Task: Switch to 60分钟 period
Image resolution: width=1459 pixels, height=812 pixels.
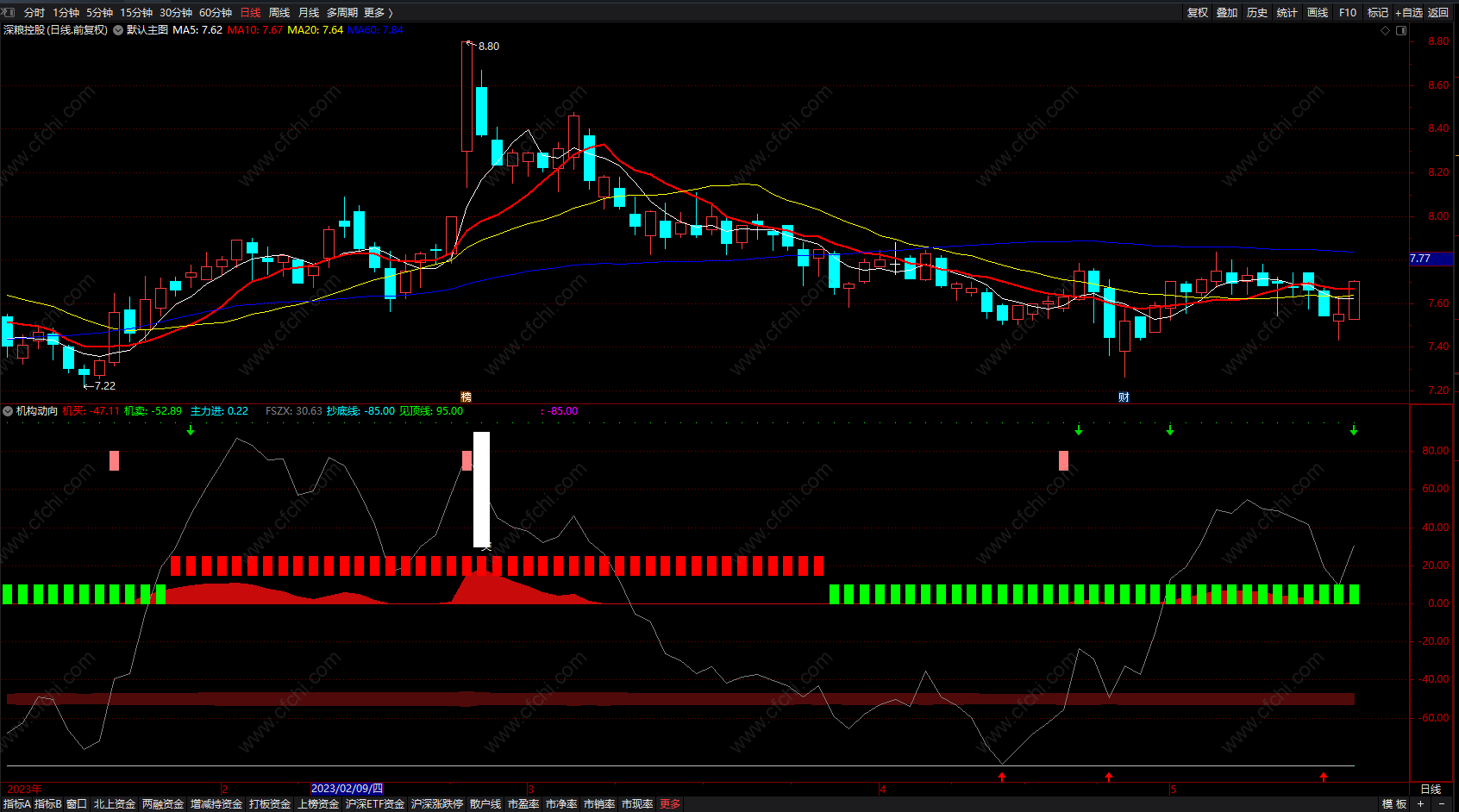Action: [216, 12]
